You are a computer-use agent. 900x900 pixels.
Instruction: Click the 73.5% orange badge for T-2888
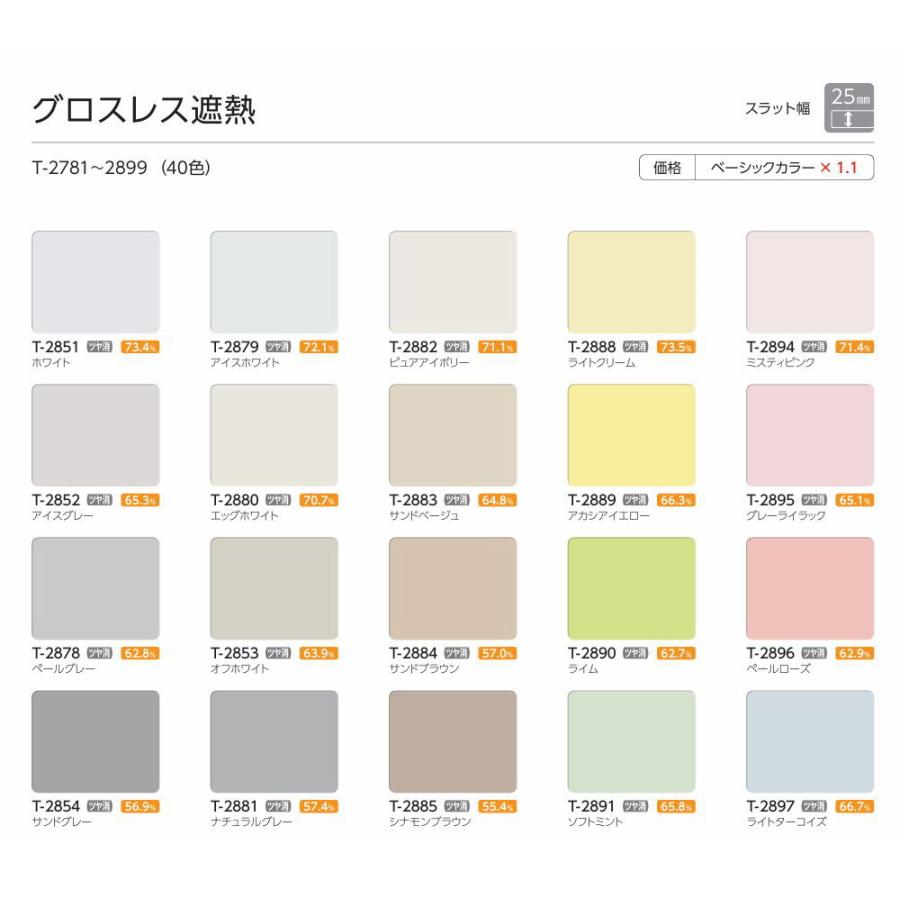coord(678,347)
